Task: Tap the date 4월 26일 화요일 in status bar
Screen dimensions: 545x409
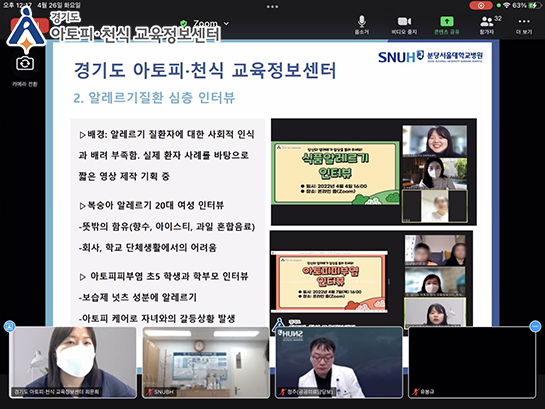Action: point(59,5)
